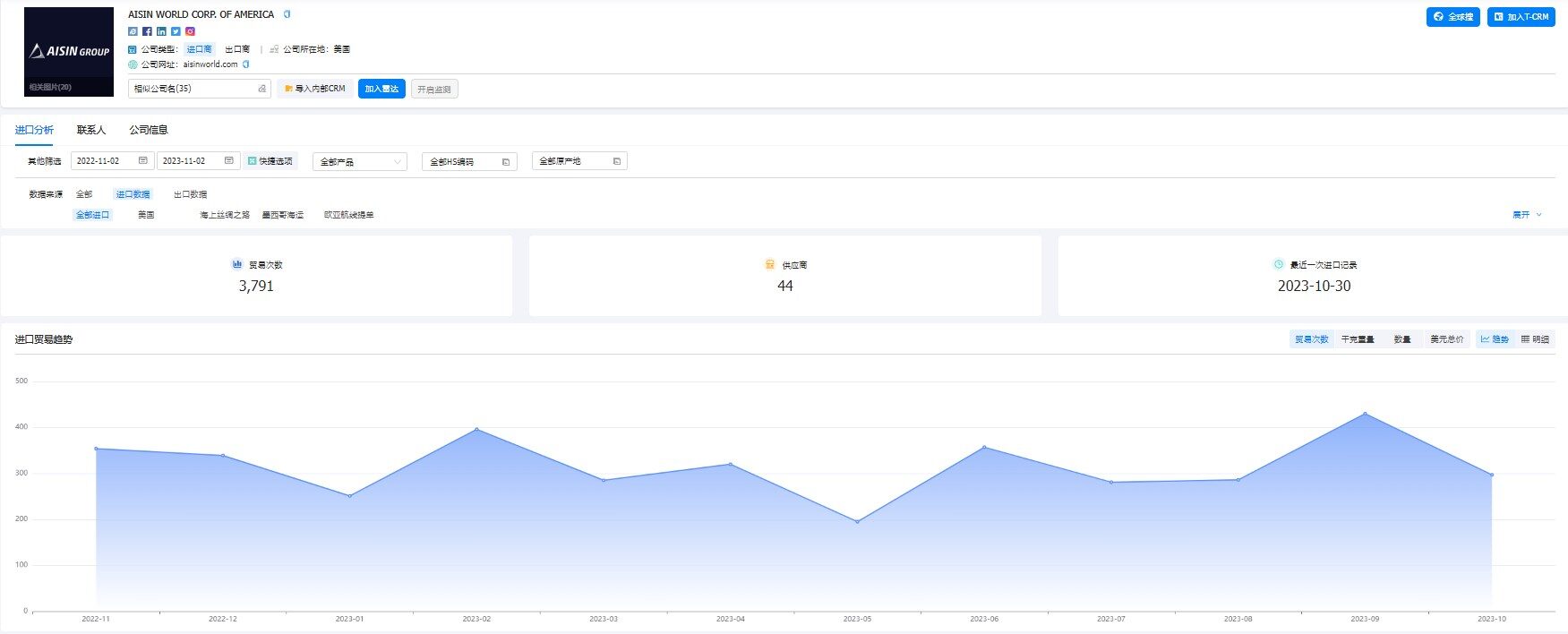Click the Twitter social icon
The height and width of the screenshot is (634, 1568).
[x=176, y=31]
